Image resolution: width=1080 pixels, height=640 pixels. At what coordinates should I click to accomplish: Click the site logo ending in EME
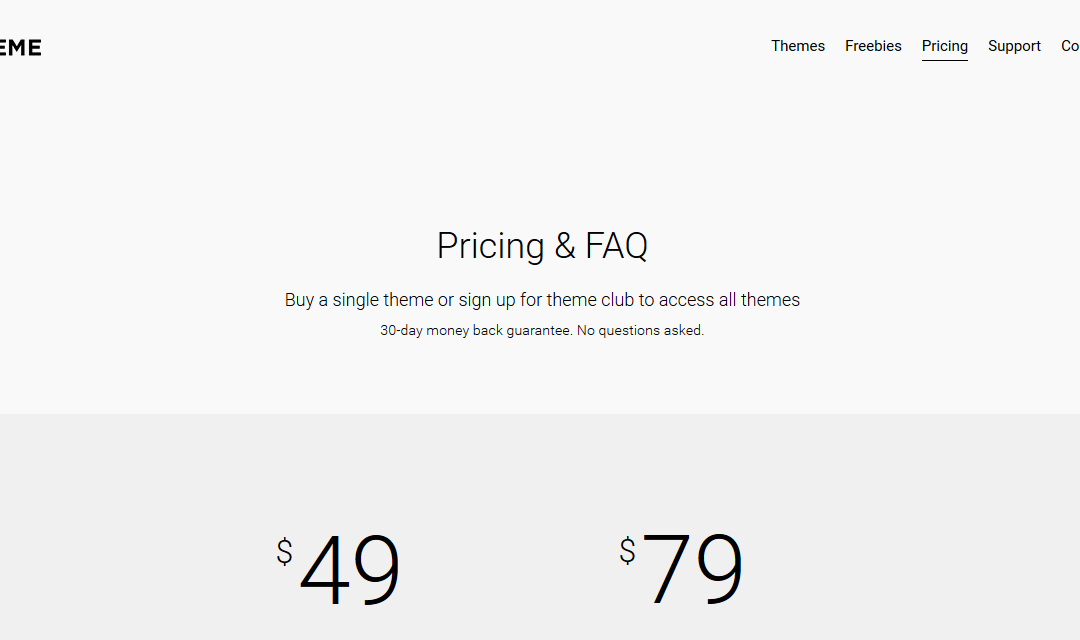point(21,48)
